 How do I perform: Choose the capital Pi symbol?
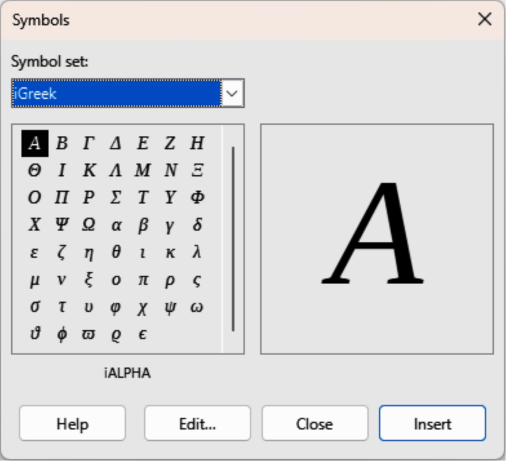point(62,198)
